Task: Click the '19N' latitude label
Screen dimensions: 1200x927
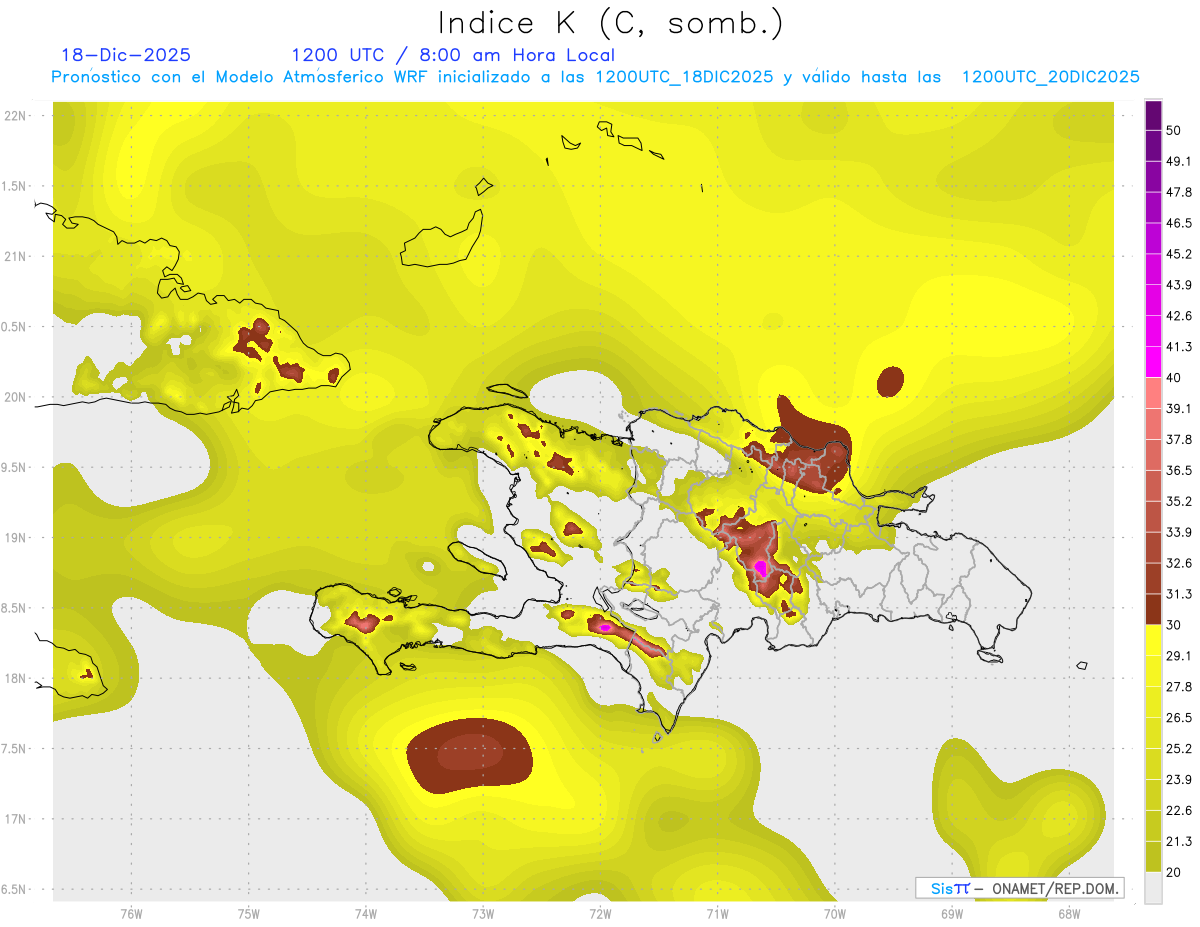Action: [16, 538]
